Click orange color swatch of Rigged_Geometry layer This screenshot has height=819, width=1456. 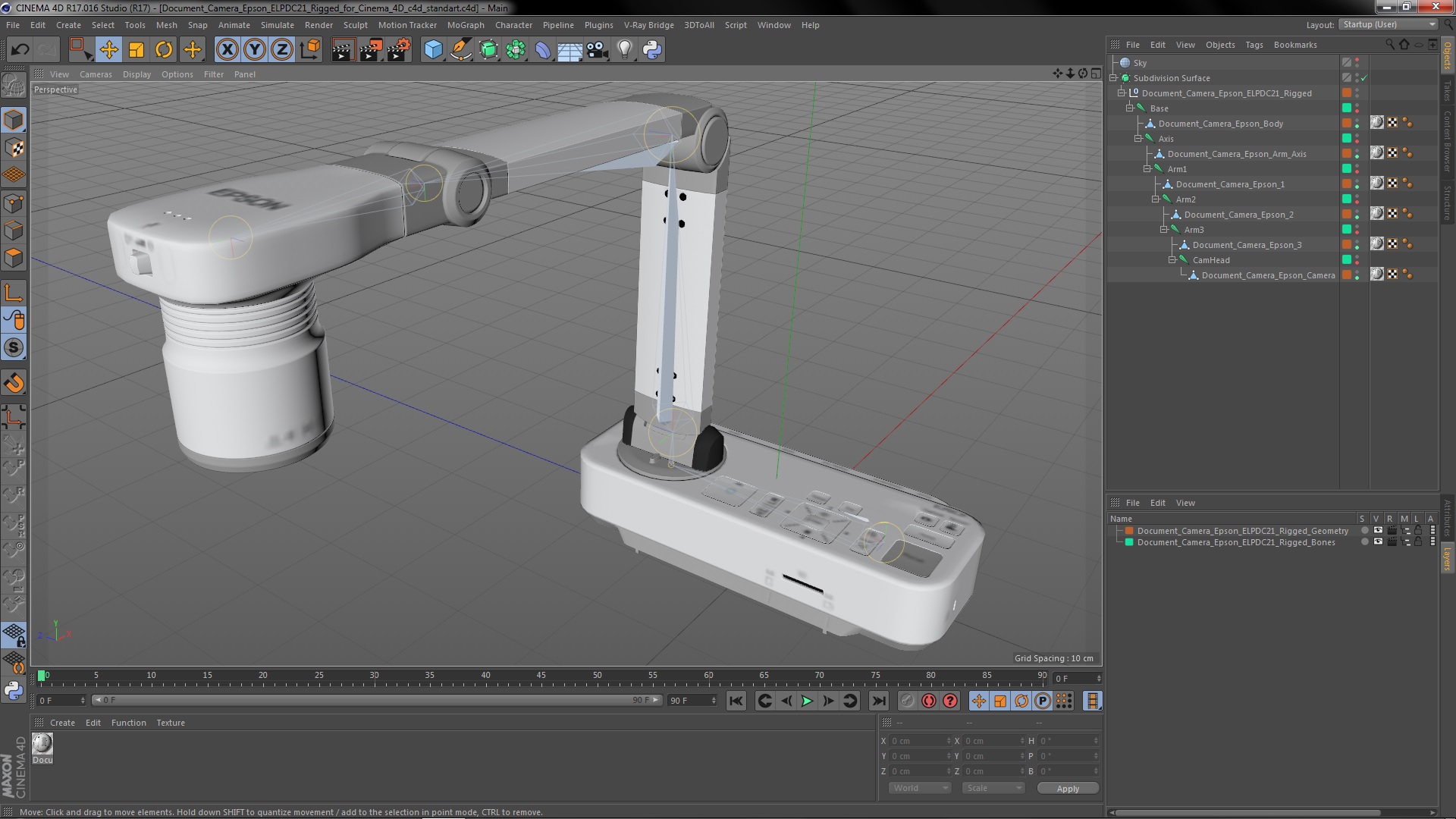click(x=1129, y=531)
